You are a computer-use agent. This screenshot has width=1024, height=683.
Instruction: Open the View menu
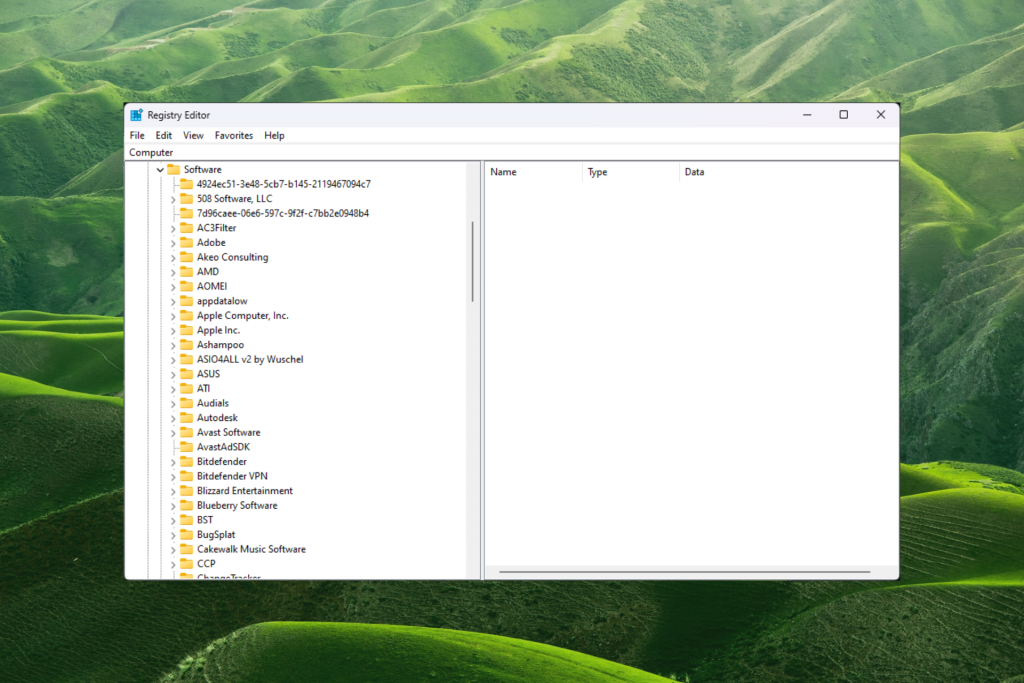coord(193,135)
